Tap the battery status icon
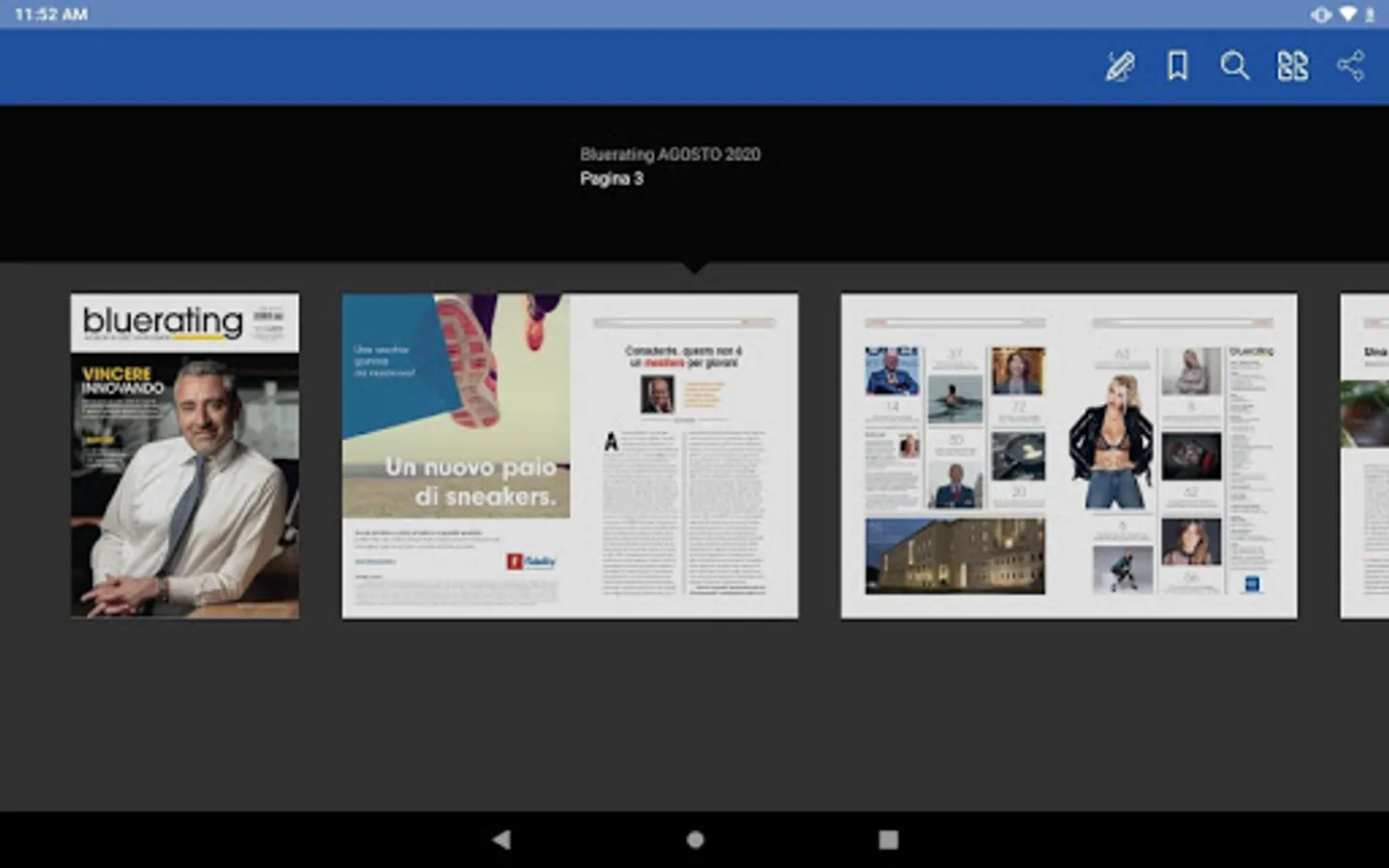1389x868 pixels. [1370, 14]
